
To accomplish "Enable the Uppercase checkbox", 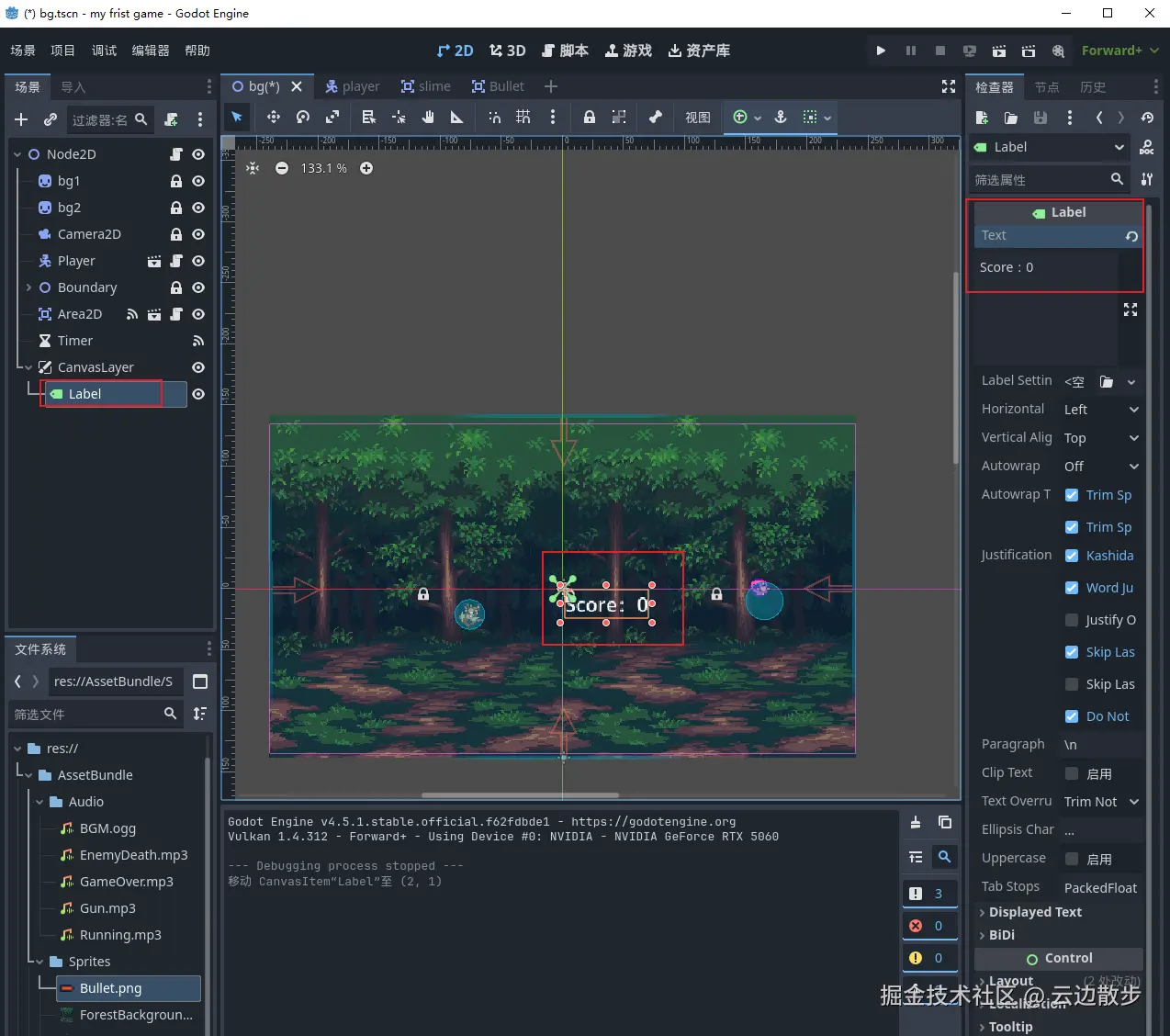I will 1072,859.
